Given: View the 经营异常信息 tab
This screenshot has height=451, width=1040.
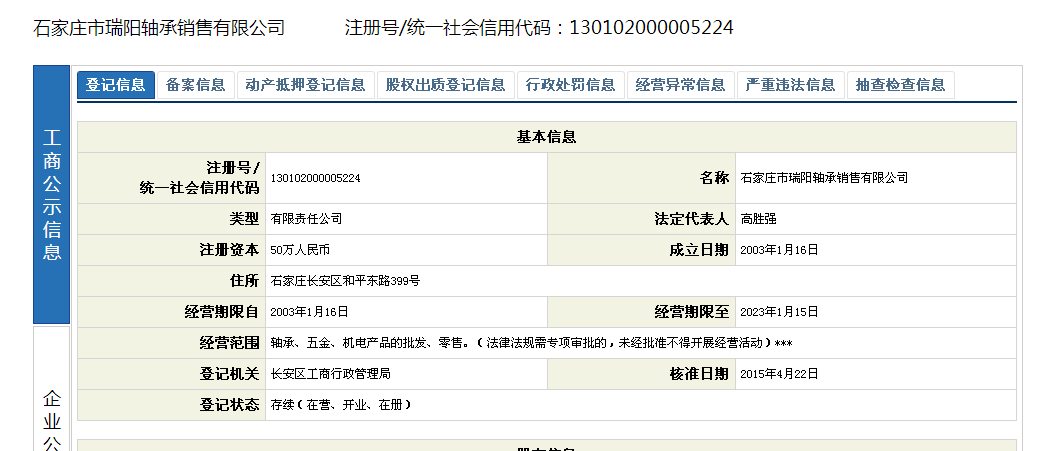Looking at the screenshot, I should pyautogui.click(x=680, y=85).
